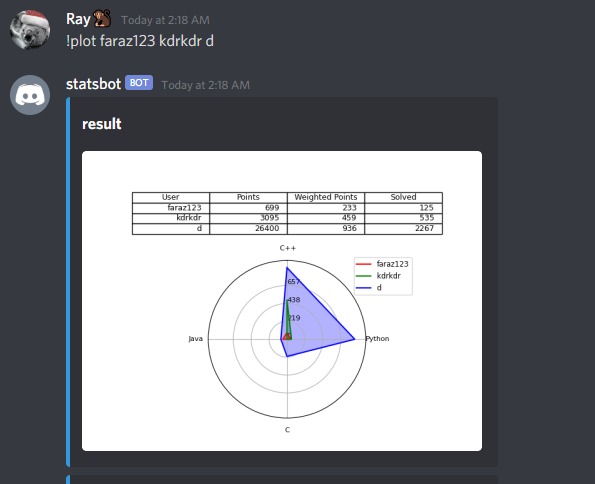
Task: Click the points value 699
Action: click(272, 208)
